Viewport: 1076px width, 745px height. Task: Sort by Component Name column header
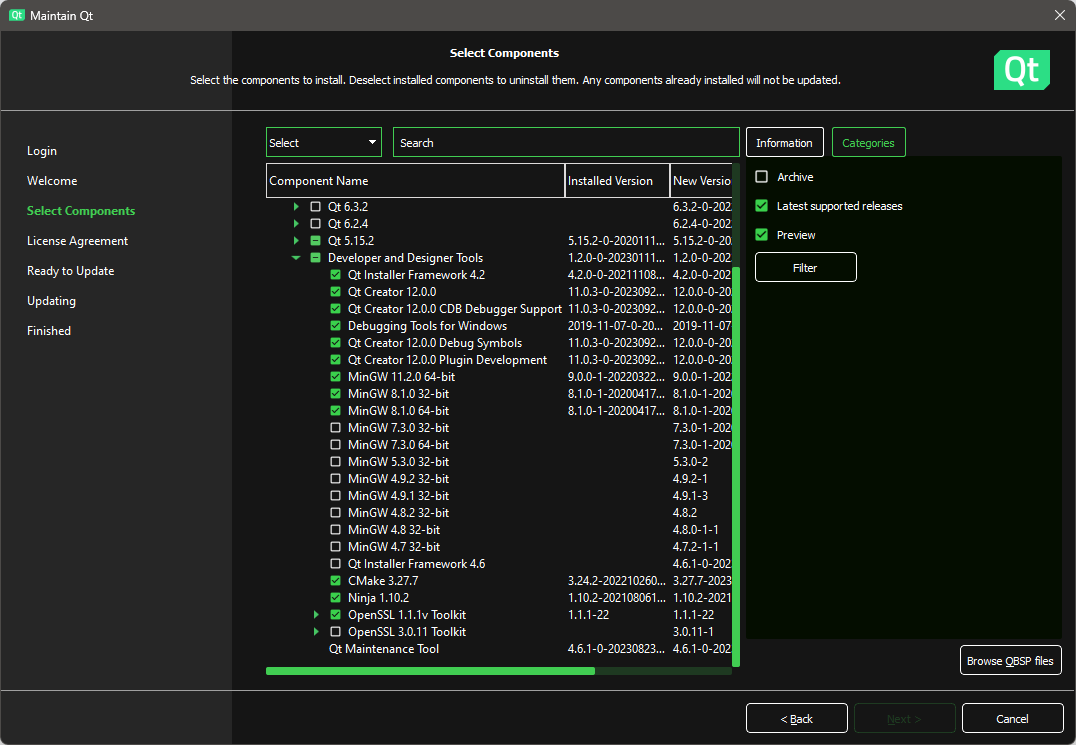(415, 181)
